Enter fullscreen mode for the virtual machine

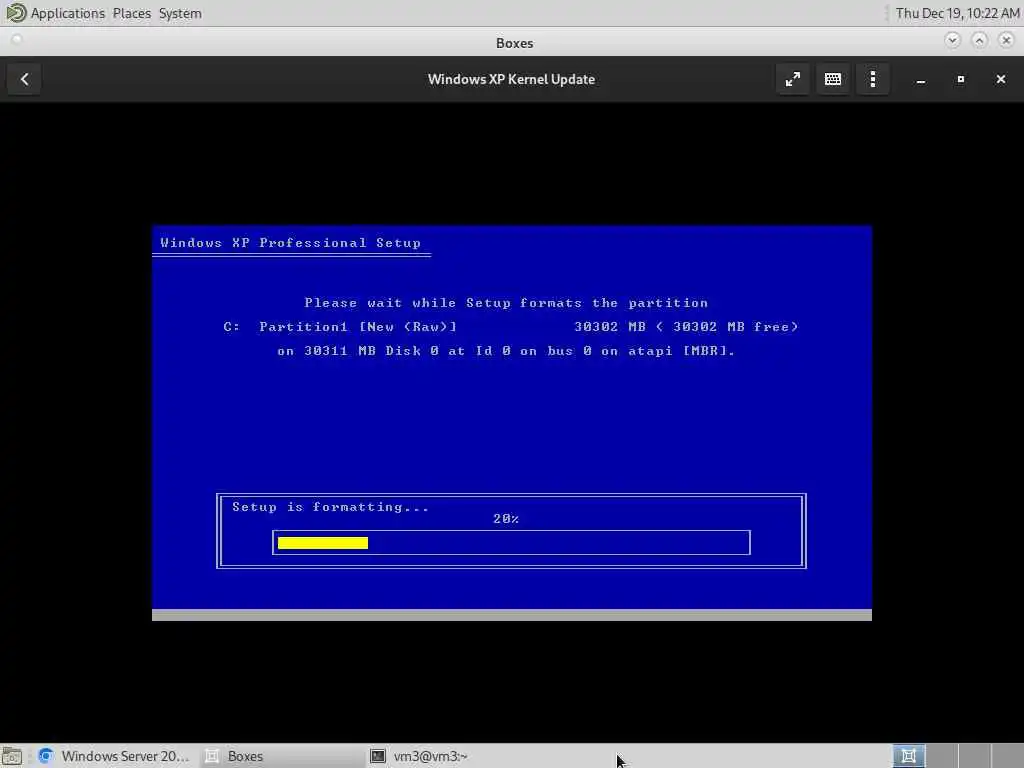pos(792,79)
